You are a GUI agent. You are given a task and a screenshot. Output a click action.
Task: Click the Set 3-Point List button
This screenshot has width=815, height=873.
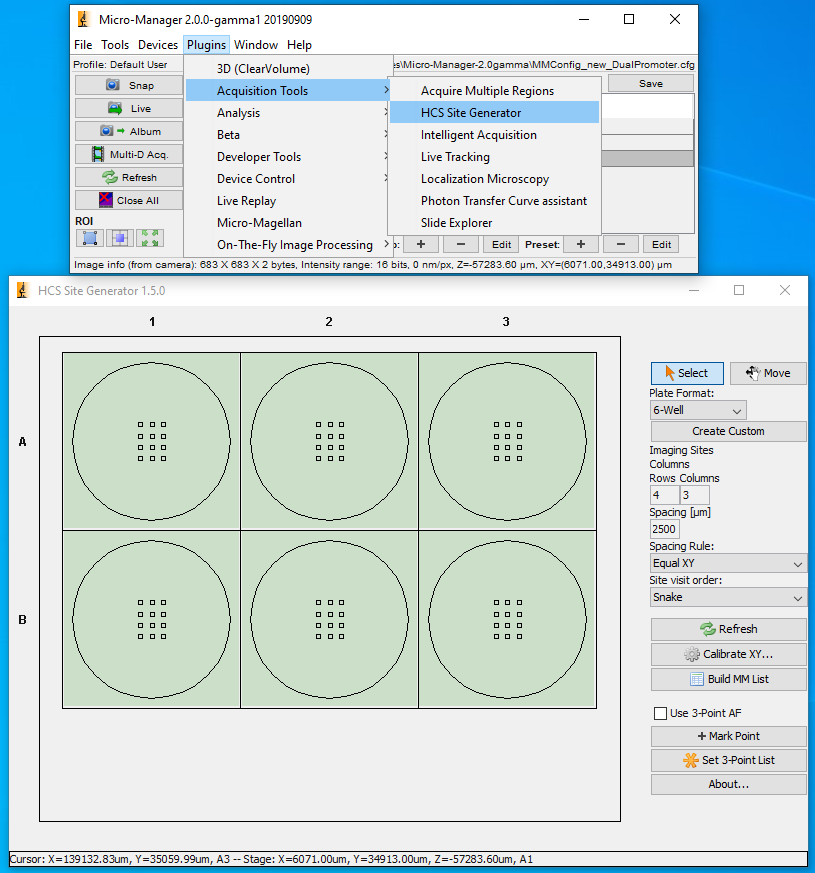click(x=728, y=760)
